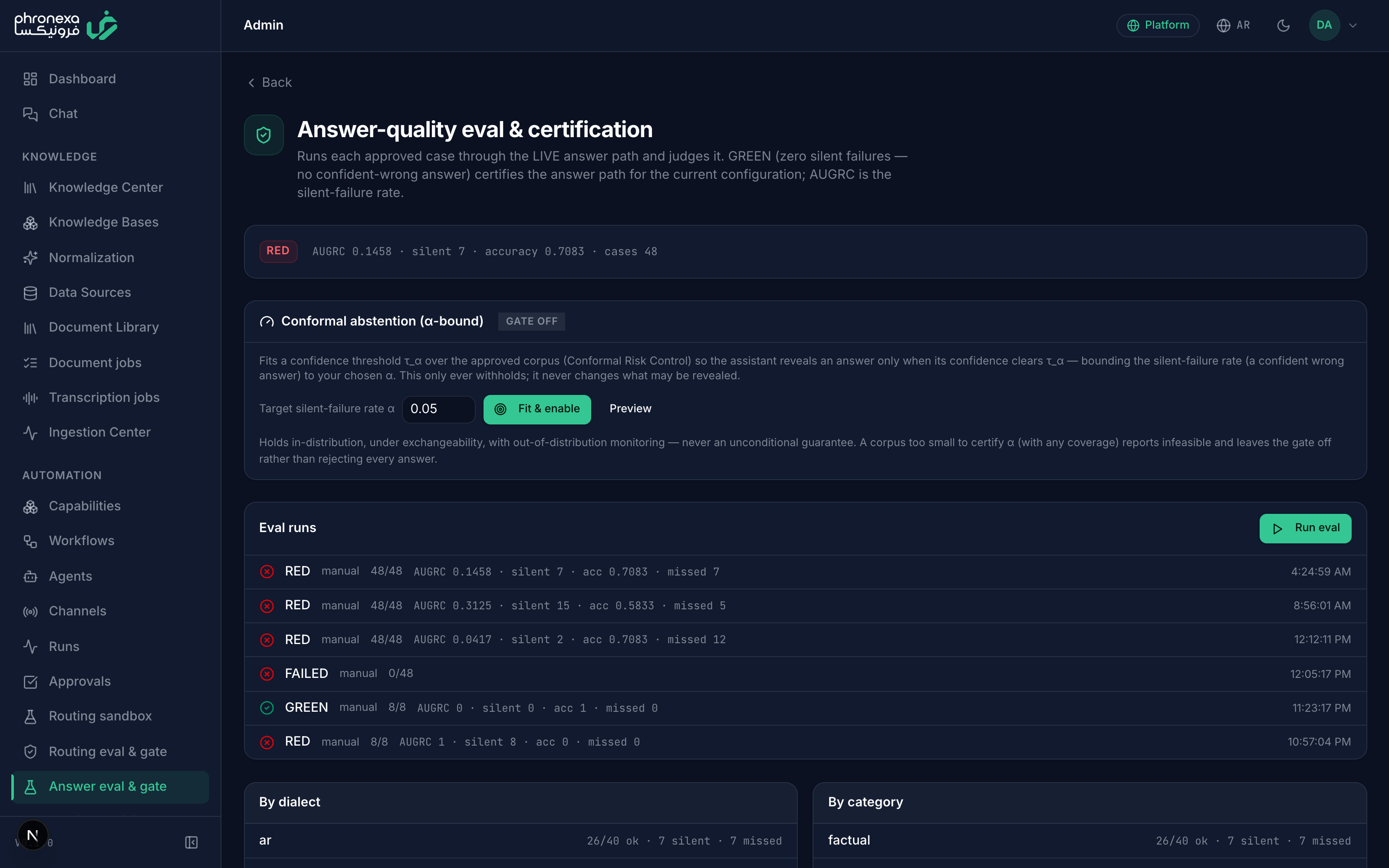Click the Transcription jobs waveform icon
The image size is (1389, 868).
pos(30,397)
